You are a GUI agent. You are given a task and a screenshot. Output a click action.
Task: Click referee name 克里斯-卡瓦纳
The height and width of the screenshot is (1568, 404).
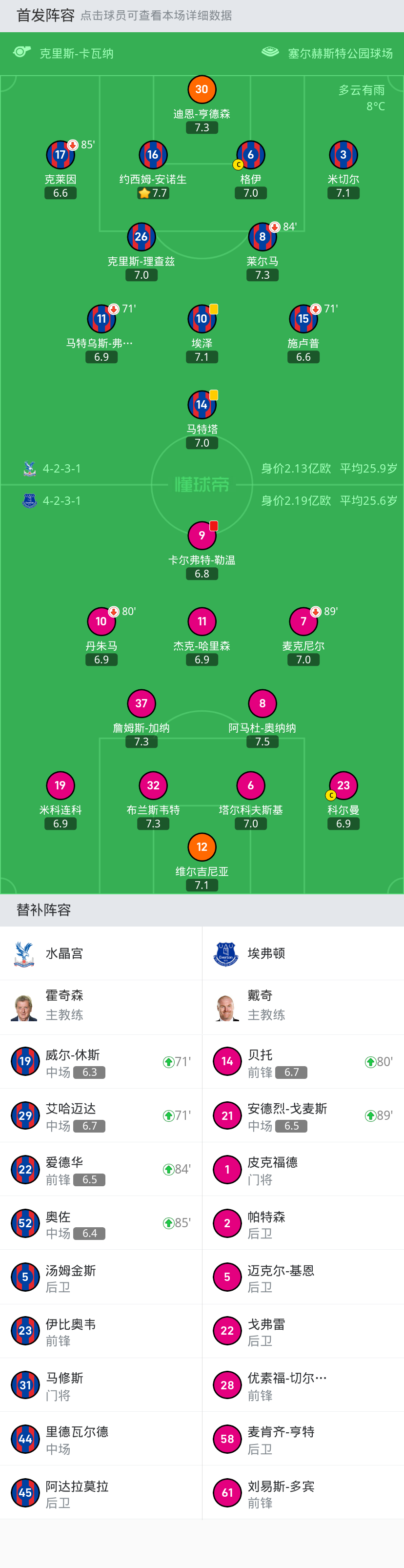[77, 54]
